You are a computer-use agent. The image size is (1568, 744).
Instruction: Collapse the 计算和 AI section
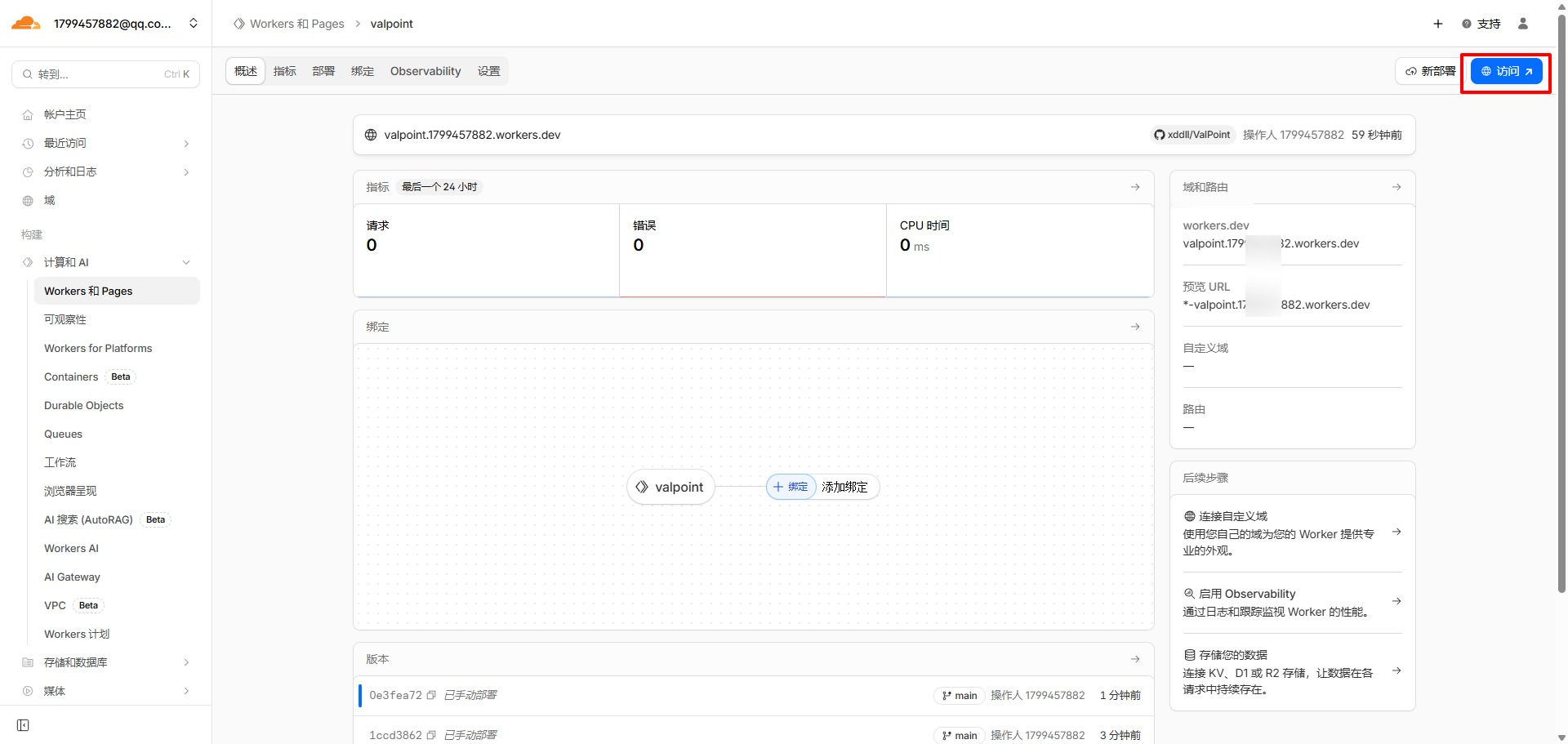click(106, 262)
